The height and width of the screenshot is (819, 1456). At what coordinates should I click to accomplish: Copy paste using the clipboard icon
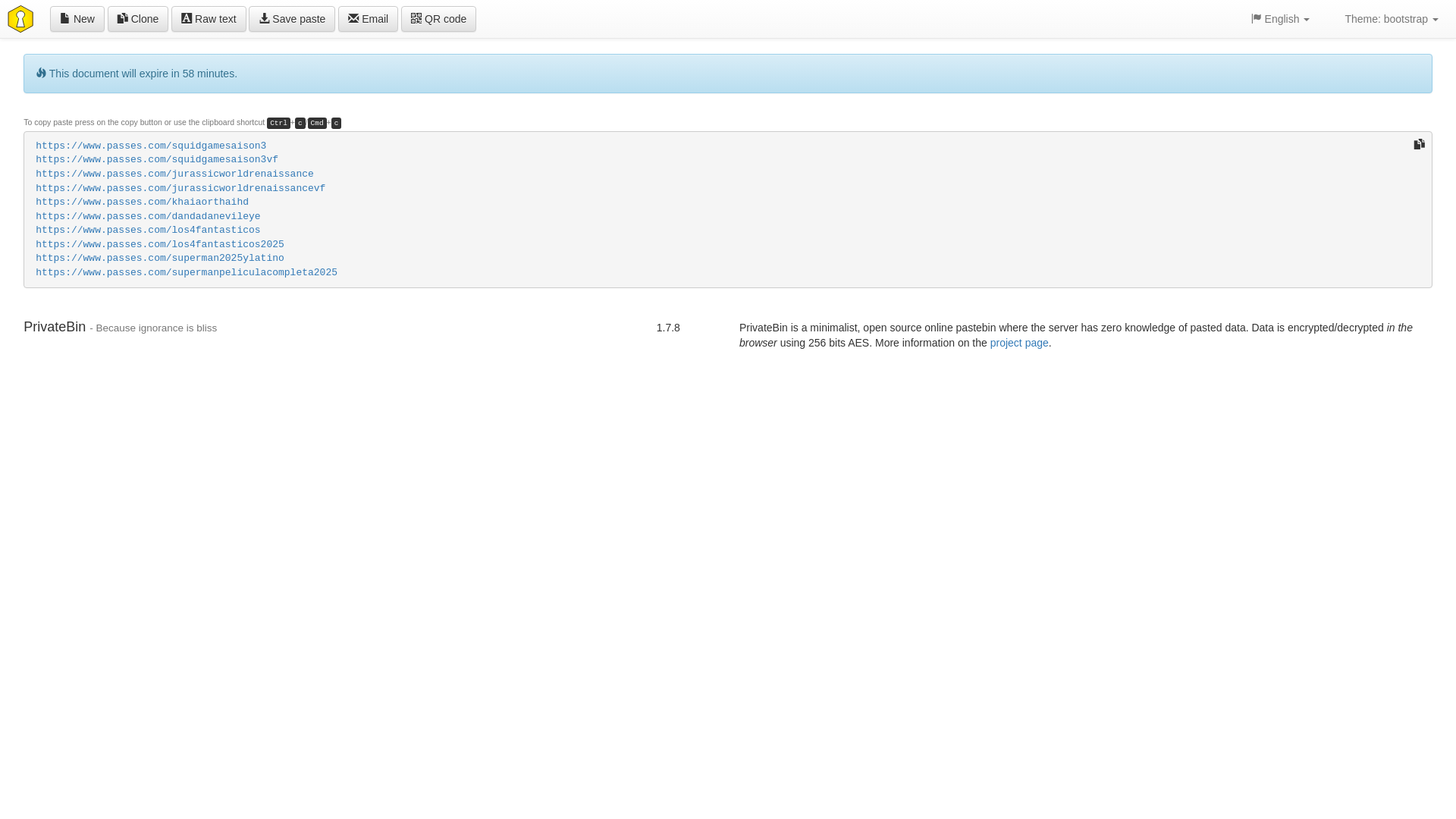[x=1419, y=144]
